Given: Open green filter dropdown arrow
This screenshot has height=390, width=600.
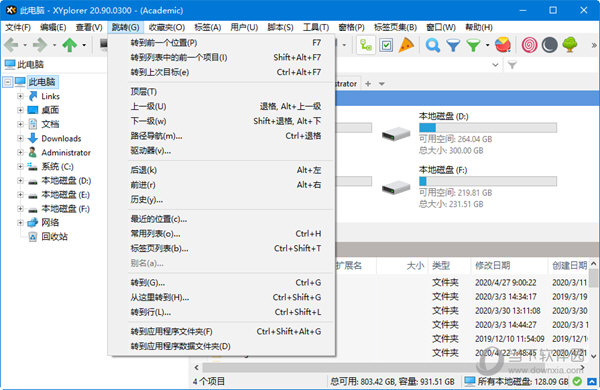Looking at the screenshot, I should click(487, 45).
